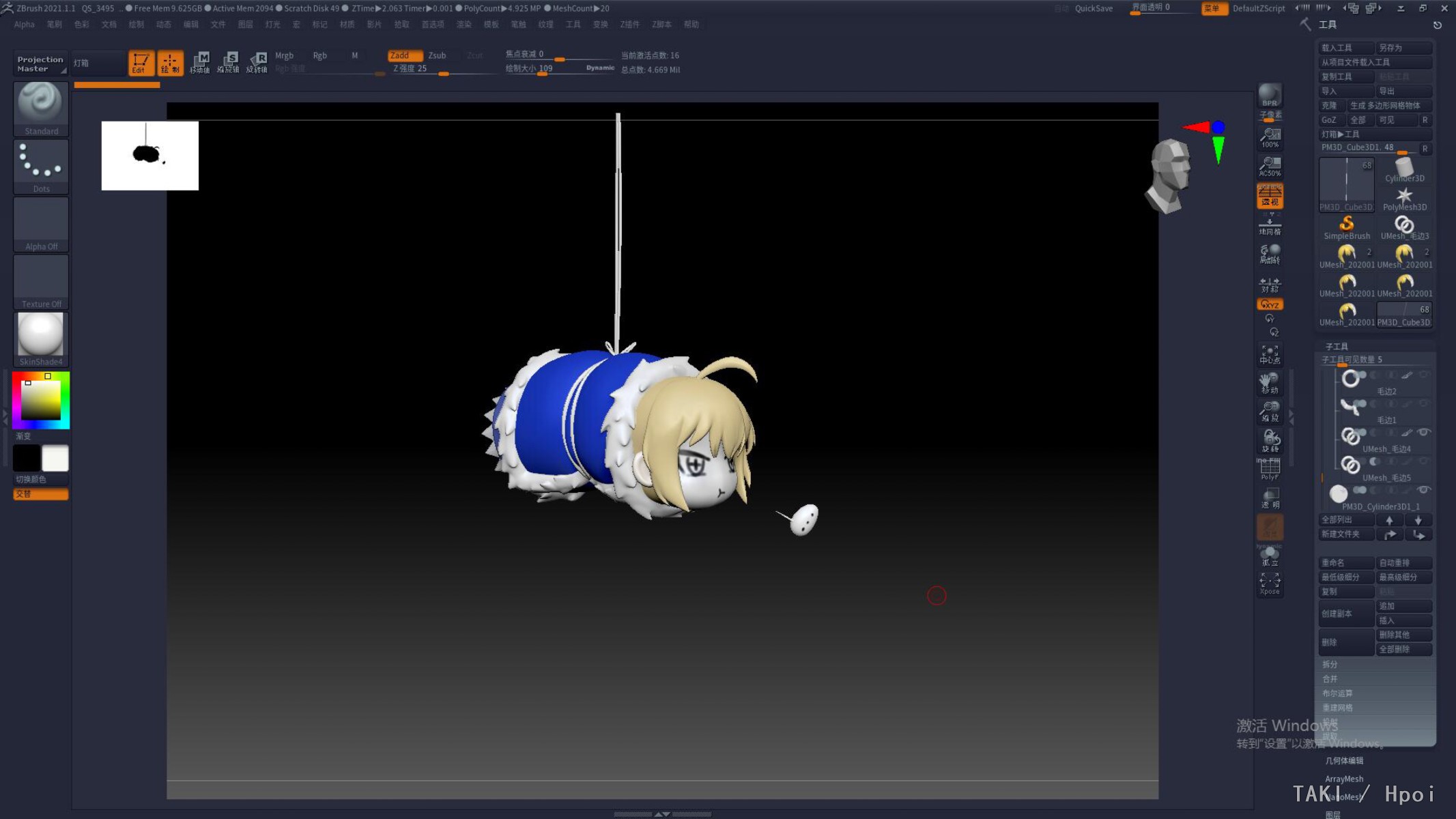1456x819 pixels.
Task: Select the UMesh_毛边3 tool thumbnail
Action: (x=1404, y=227)
